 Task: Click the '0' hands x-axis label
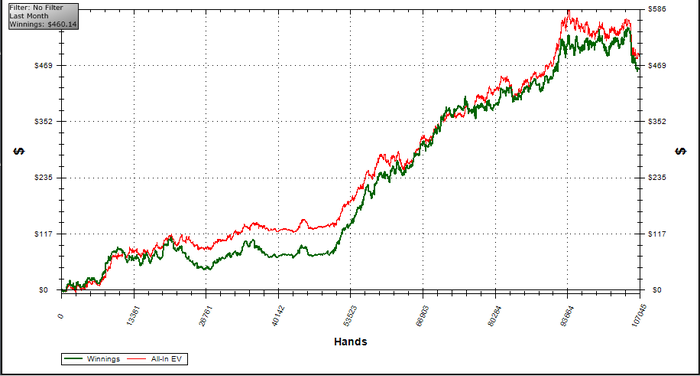(61, 316)
